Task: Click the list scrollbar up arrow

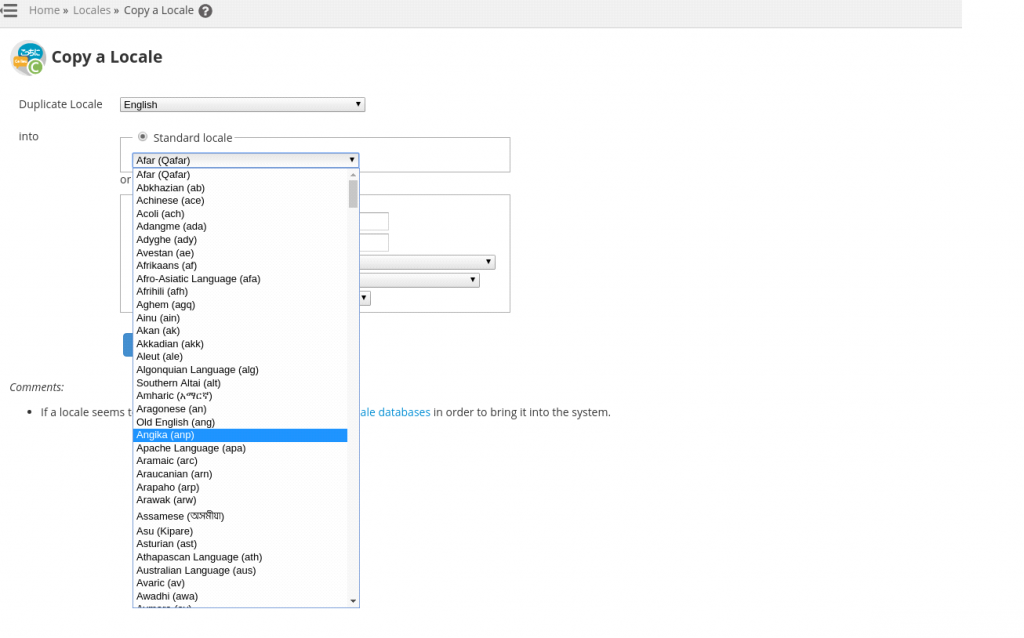Action: pos(353,174)
